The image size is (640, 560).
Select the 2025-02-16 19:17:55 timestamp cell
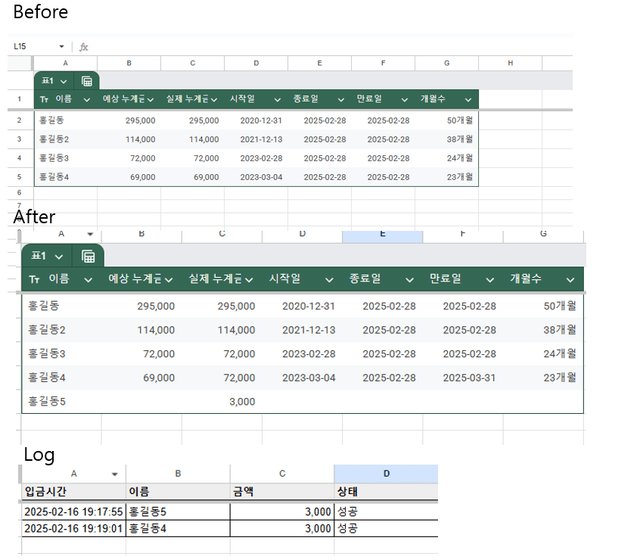pos(72,511)
